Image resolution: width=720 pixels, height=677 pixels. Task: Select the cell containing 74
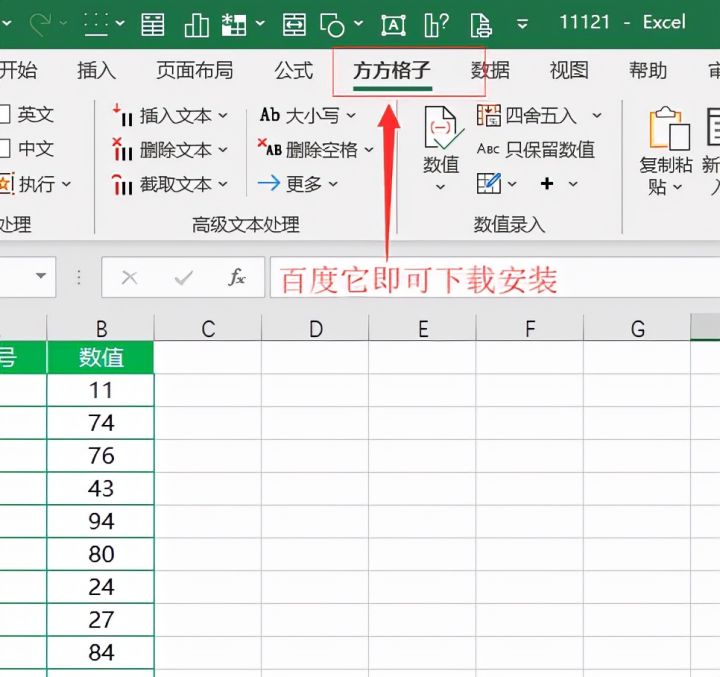(101, 423)
